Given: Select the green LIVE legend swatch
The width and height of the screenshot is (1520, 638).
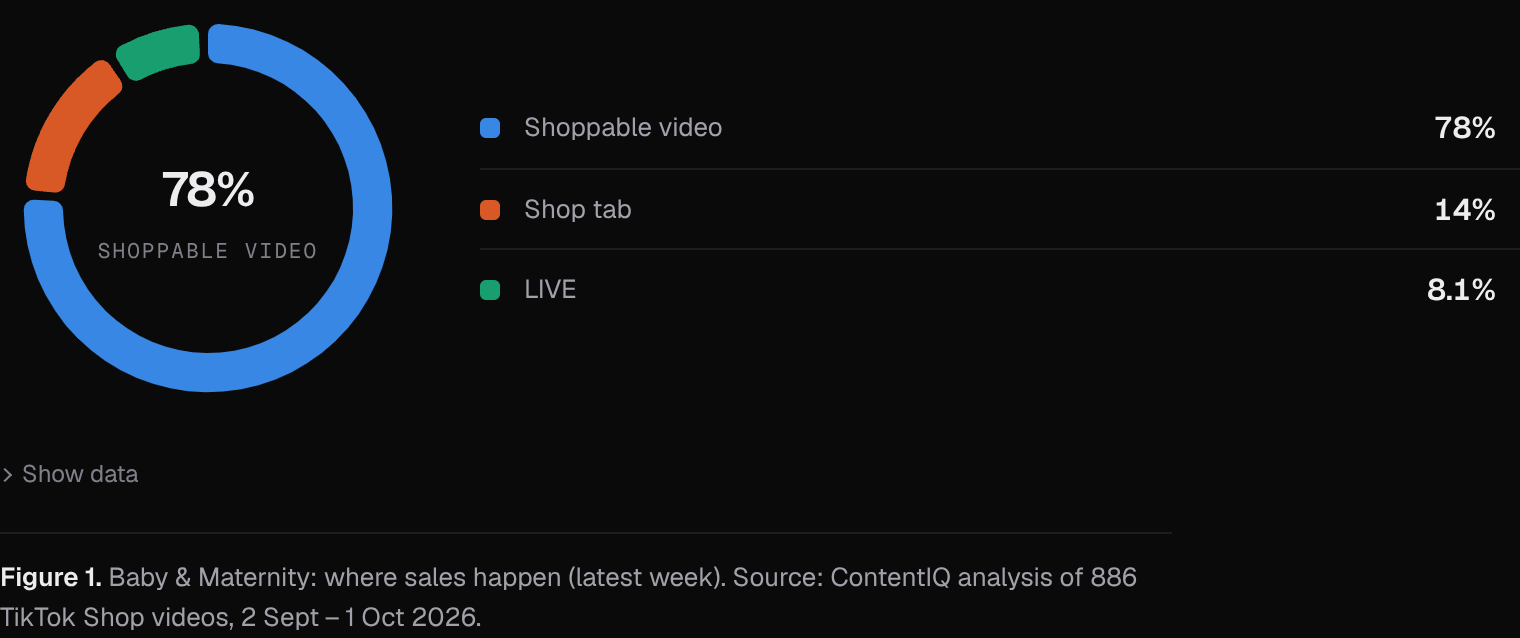Looking at the screenshot, I should coord(490,290).
